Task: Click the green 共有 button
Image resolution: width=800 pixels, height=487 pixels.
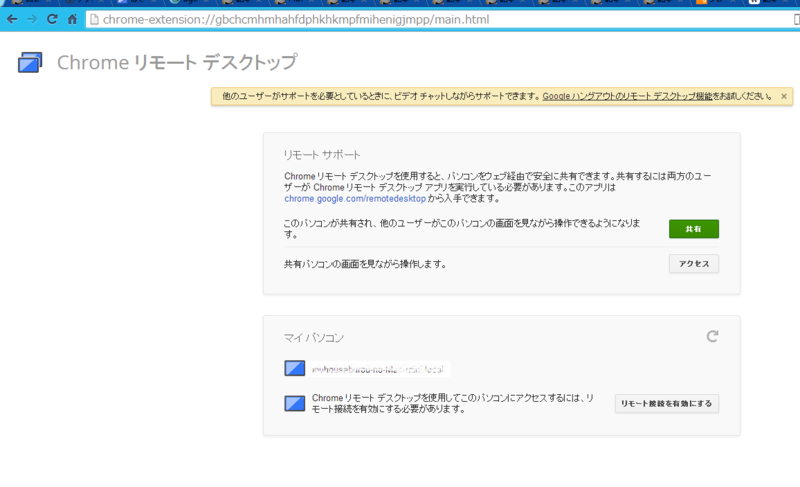Action: click(694, 229)
